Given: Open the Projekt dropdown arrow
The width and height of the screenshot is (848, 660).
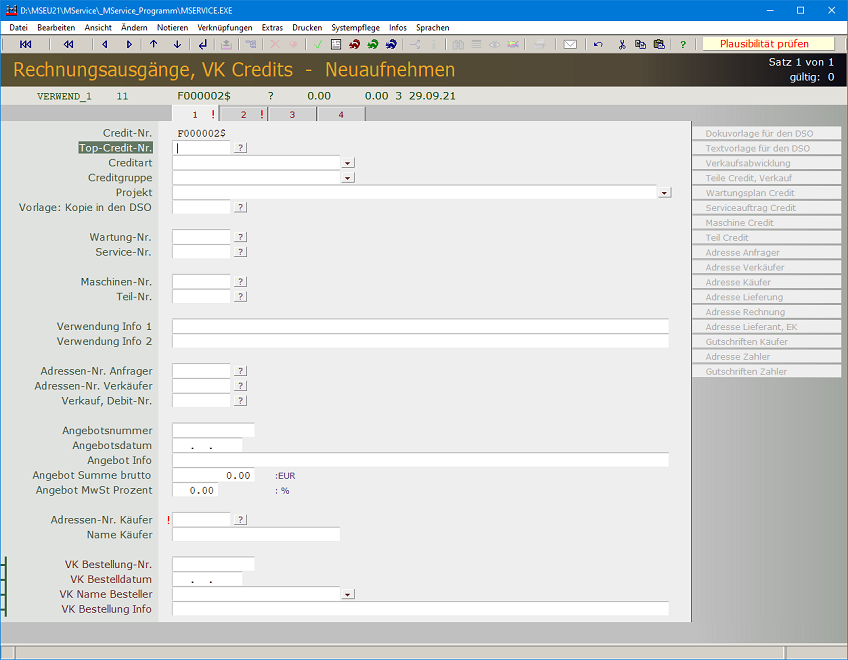Looking at the screenshot, I should pos(664,192).
